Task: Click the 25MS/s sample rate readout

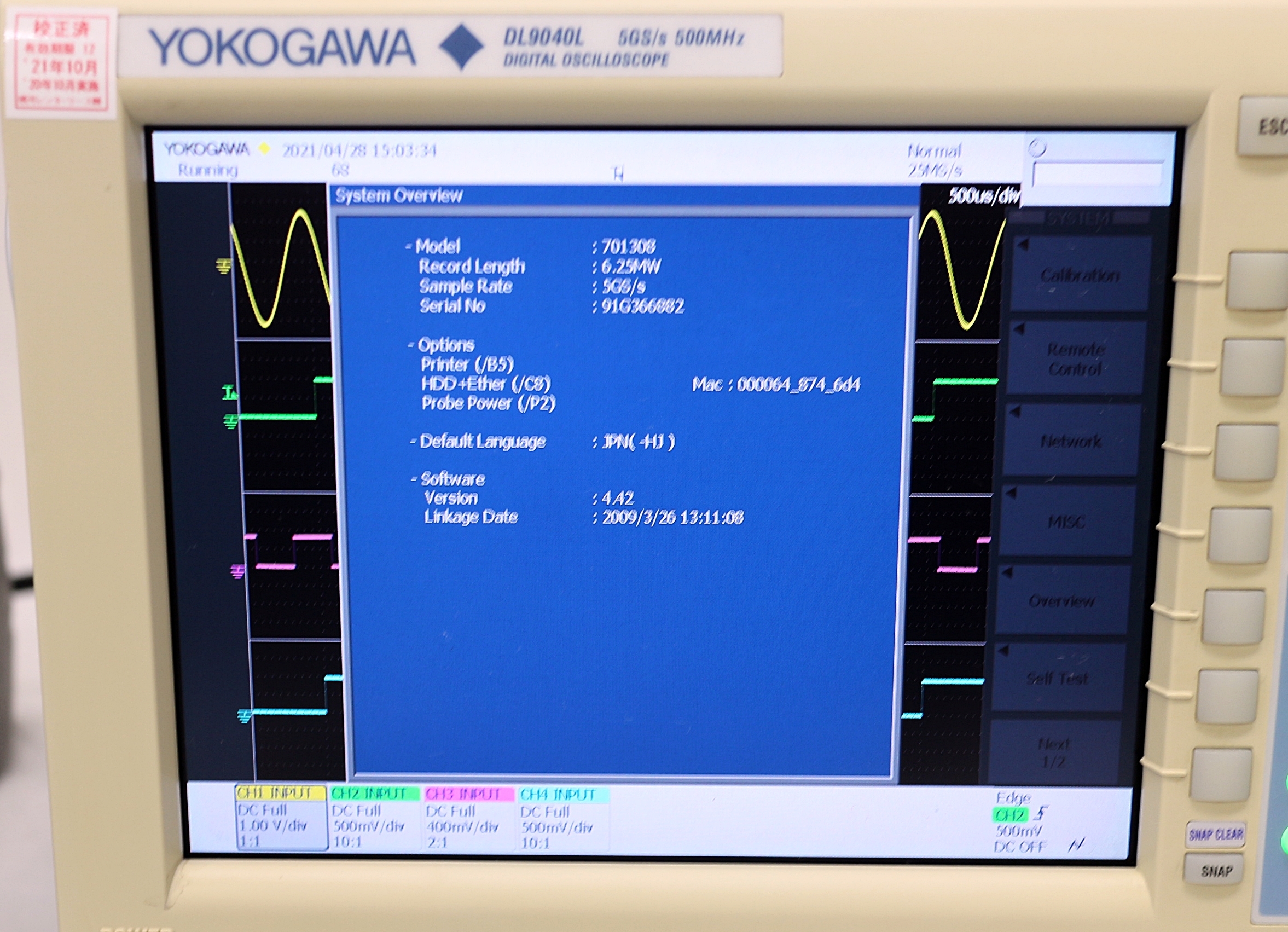Action: 935,170
